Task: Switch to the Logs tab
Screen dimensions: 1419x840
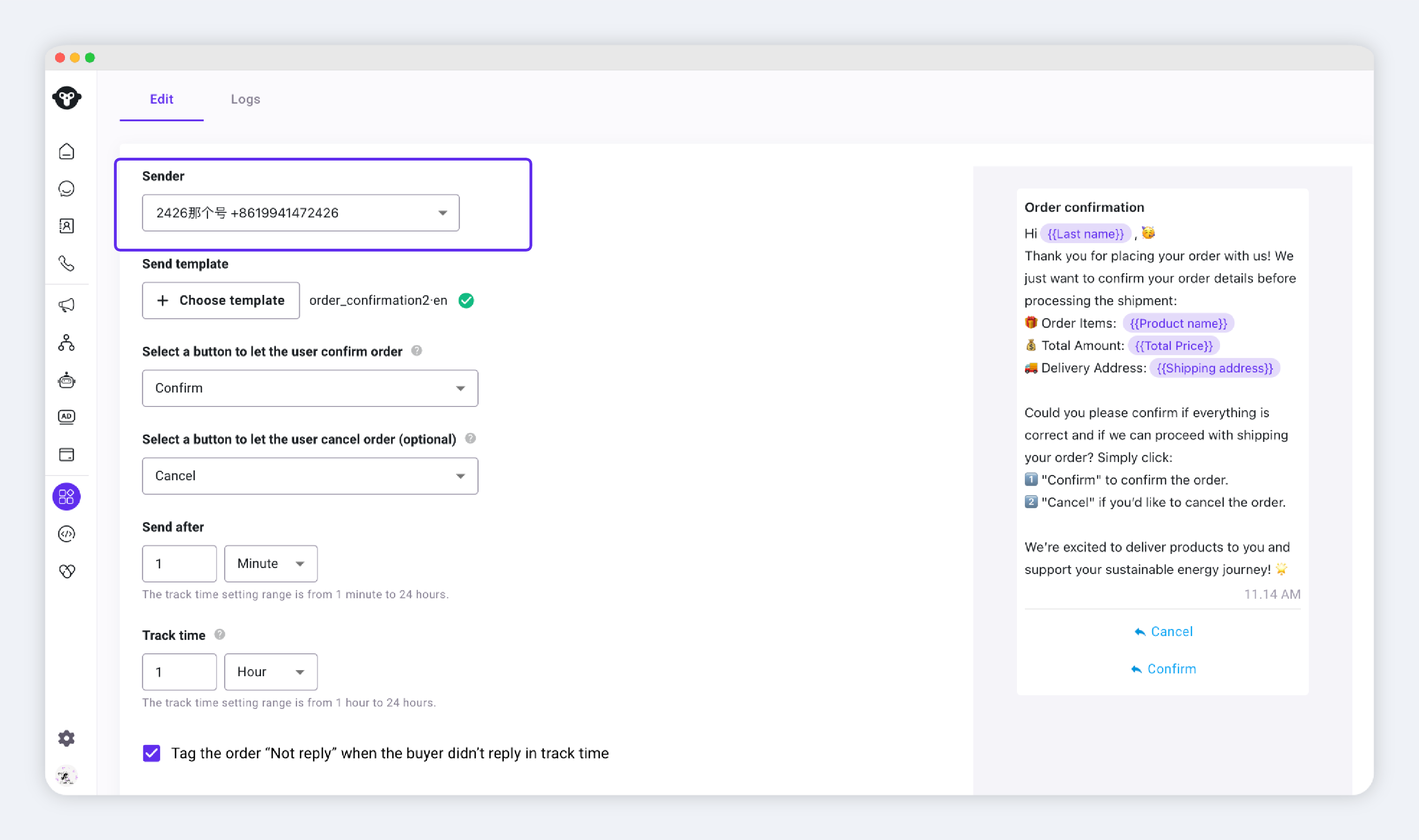Action: pyautogui.click(x=245, y=99)
